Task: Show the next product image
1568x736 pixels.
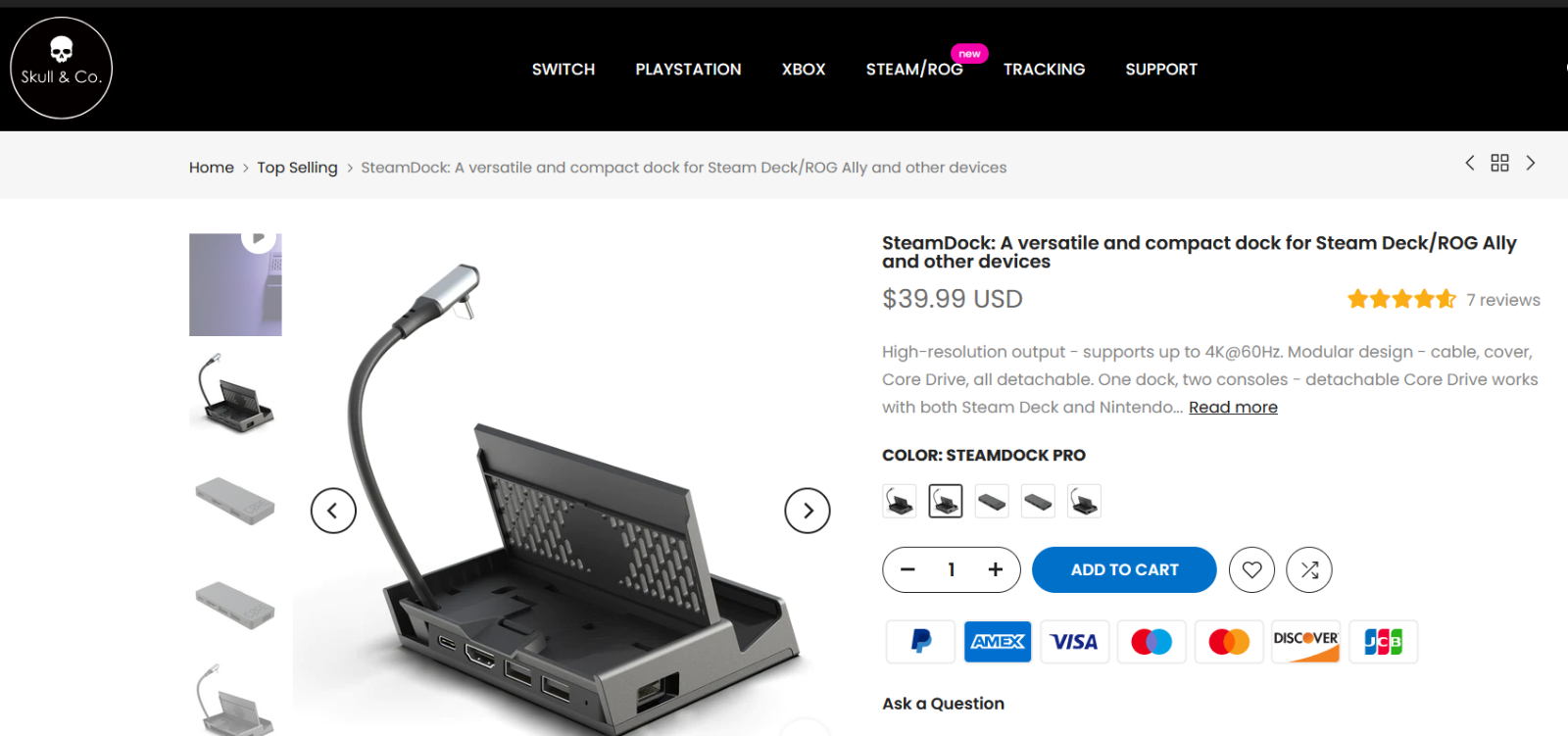Action: coord(808,511)
